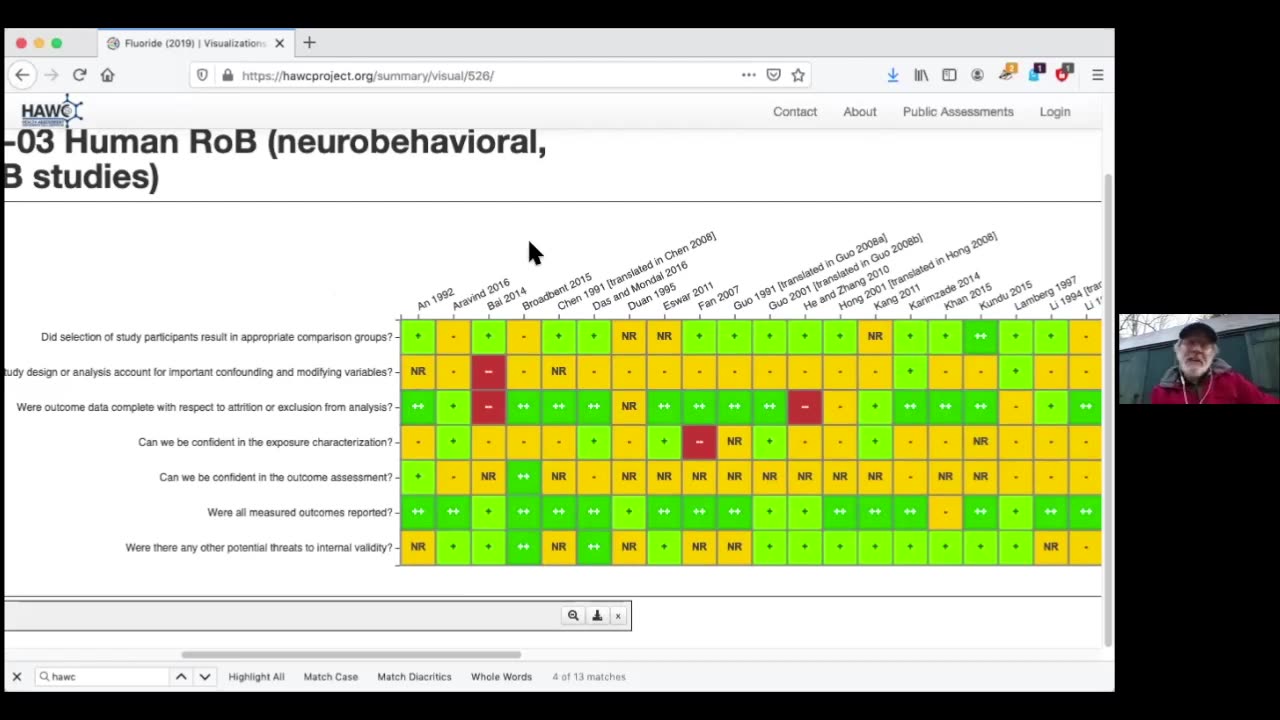Screen dimensions: 1280x720
Task: Click Kang 2011 comparison groups NR cell
Action: [x=875, y=336]
